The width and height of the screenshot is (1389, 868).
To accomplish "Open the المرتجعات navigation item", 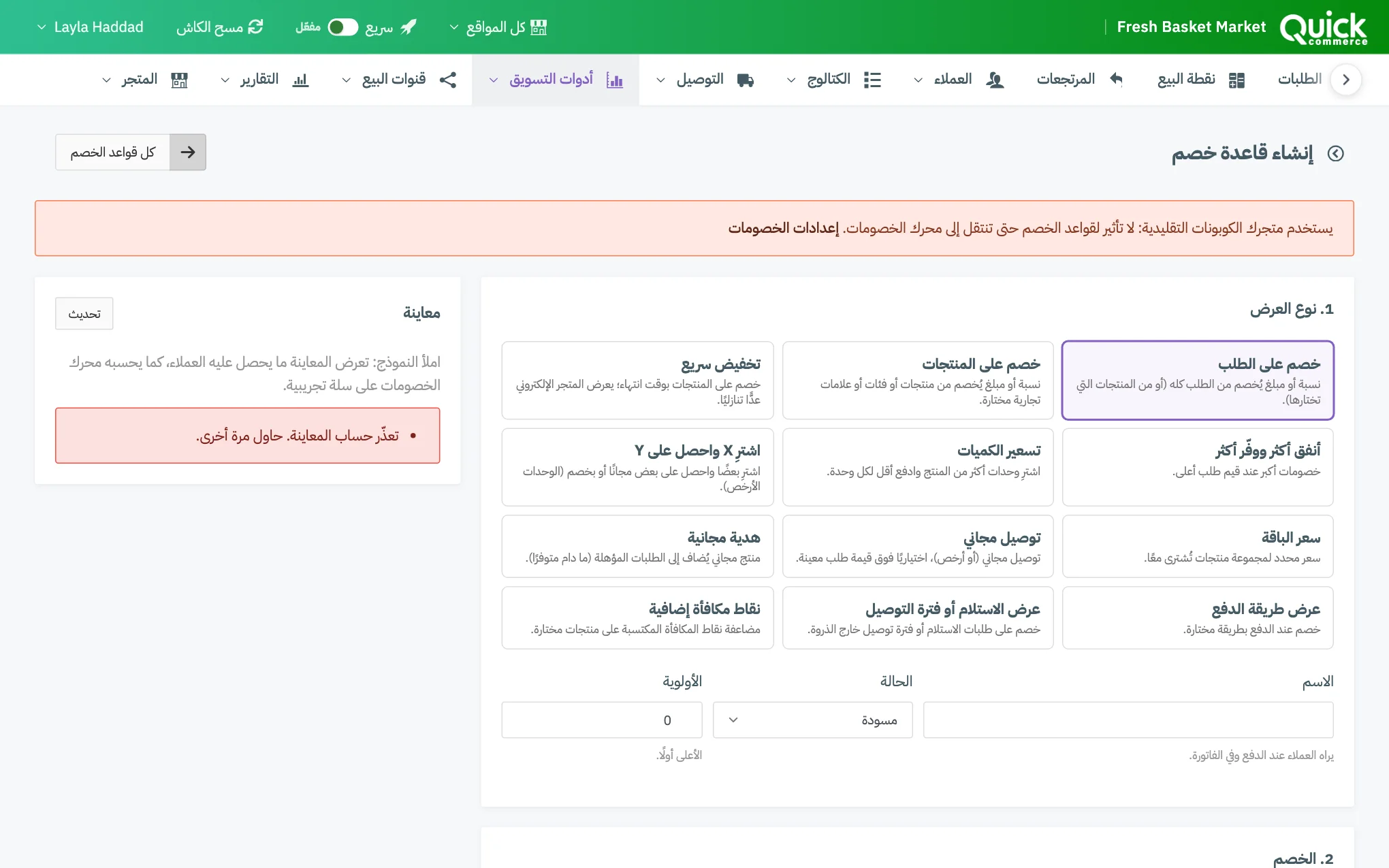I will click(1079, 80).
